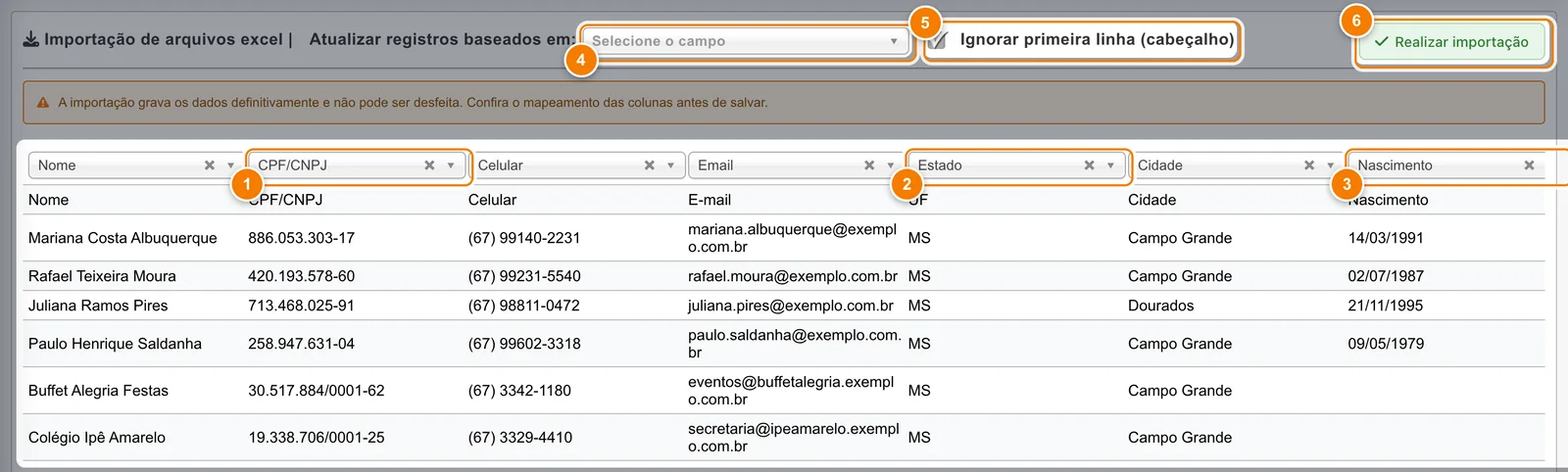1568x472 pixels.
Task: Clear the Nascimento column mapping
Action: (1529, 165)
